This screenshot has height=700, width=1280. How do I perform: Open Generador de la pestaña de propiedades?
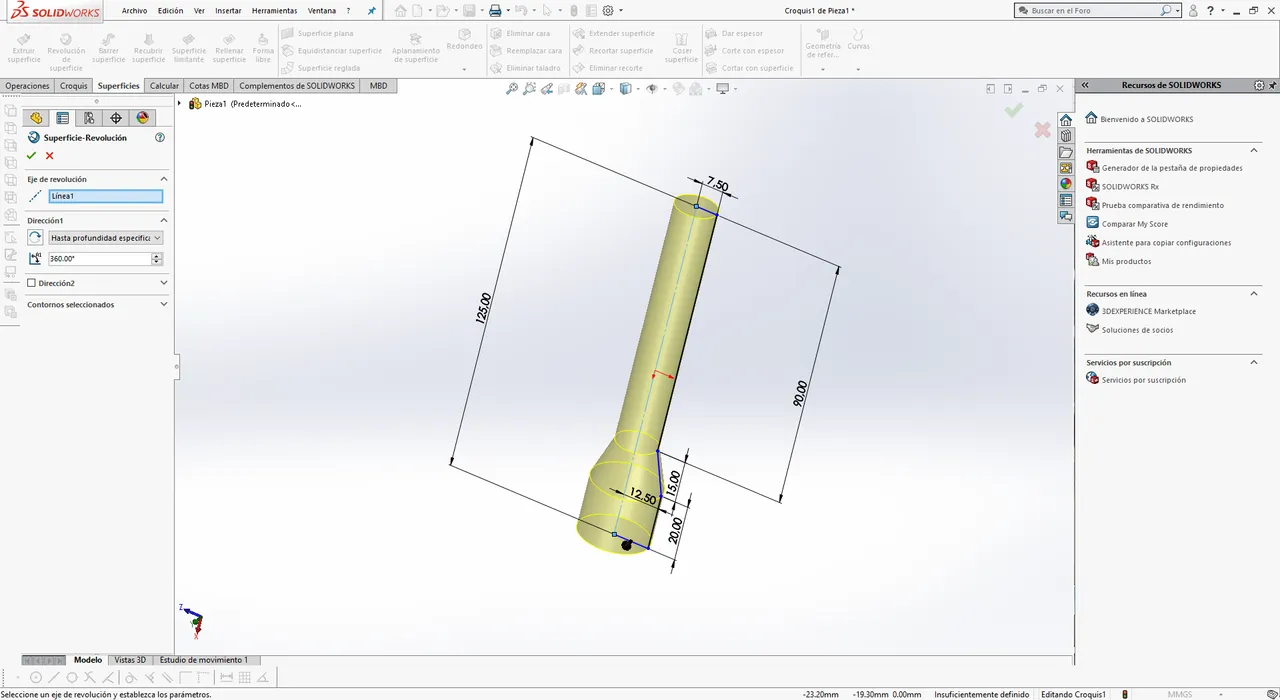click(x=1172, y=168)
